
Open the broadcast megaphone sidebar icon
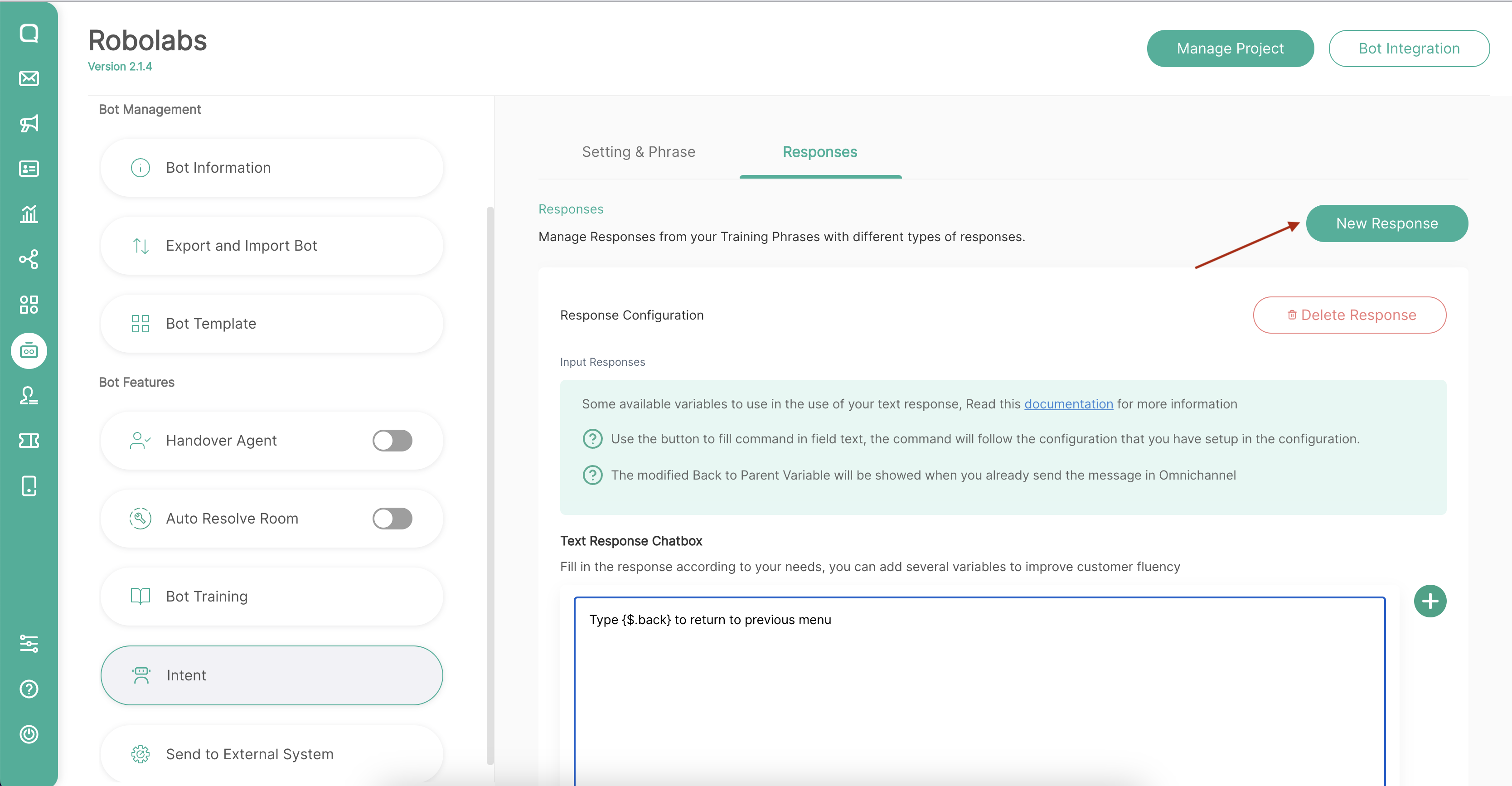pyautogui.click(x=29, y=123)
